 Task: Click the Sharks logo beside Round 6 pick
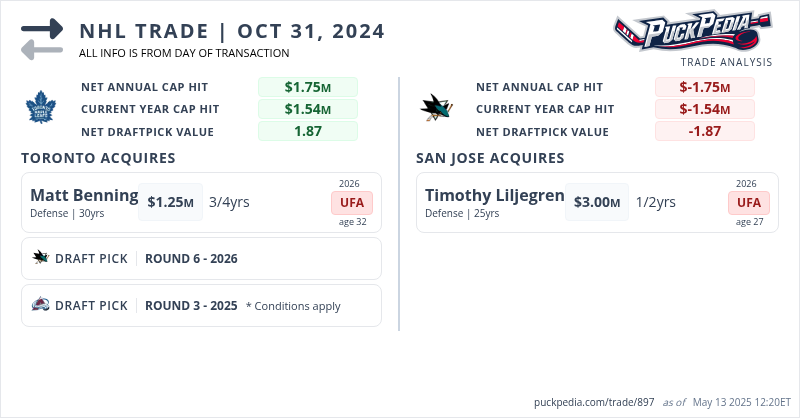41,258
